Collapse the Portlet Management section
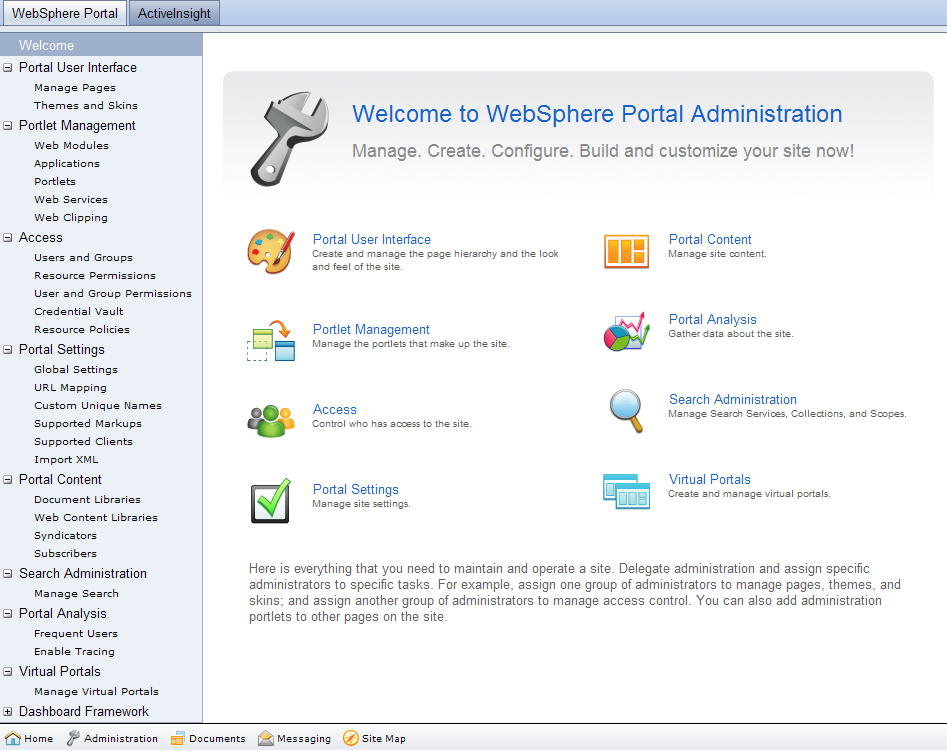Screen dimensions: 947x751 (8, 126)
